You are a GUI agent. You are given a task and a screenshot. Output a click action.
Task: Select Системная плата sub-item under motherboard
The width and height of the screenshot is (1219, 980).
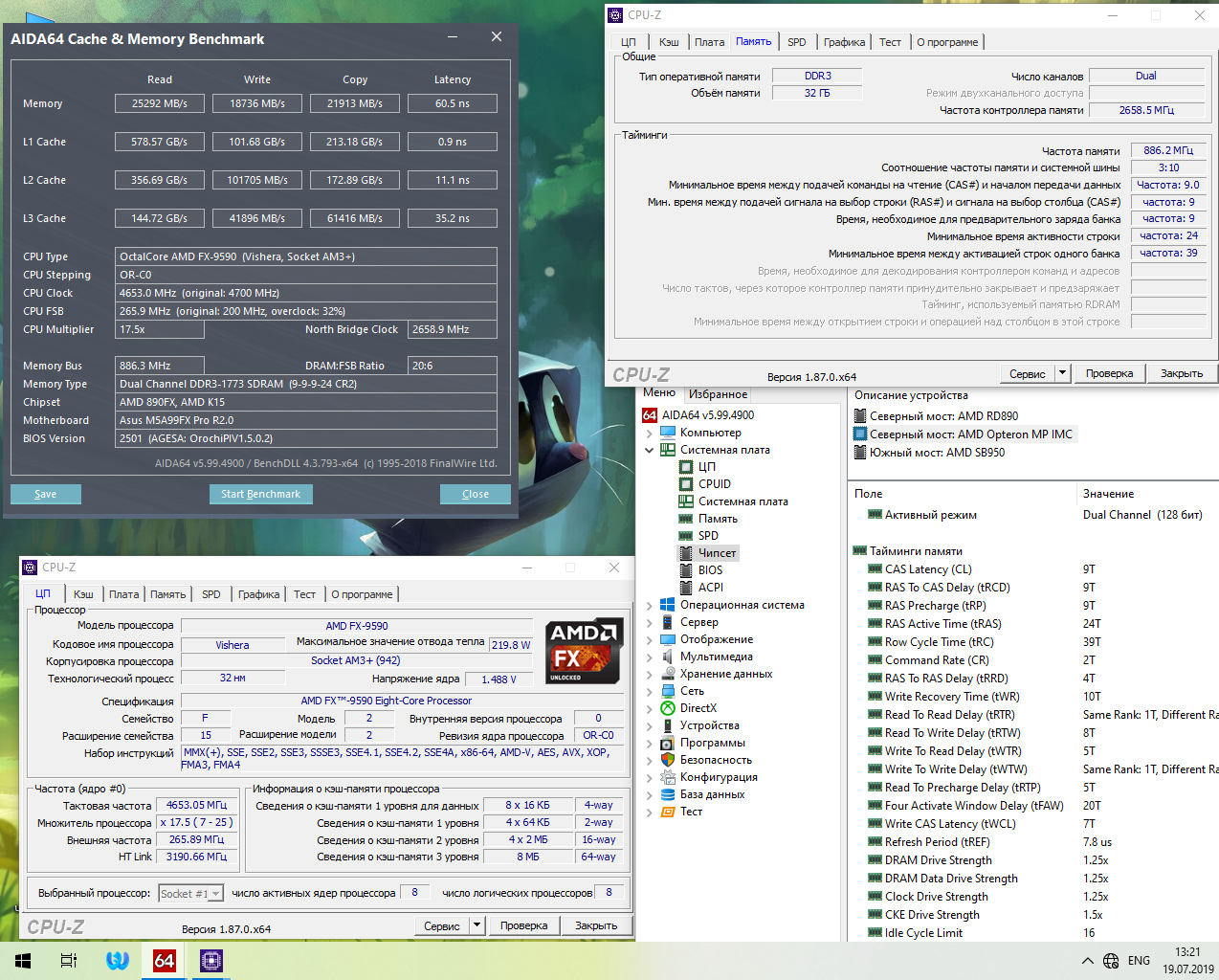pos(742,501)
